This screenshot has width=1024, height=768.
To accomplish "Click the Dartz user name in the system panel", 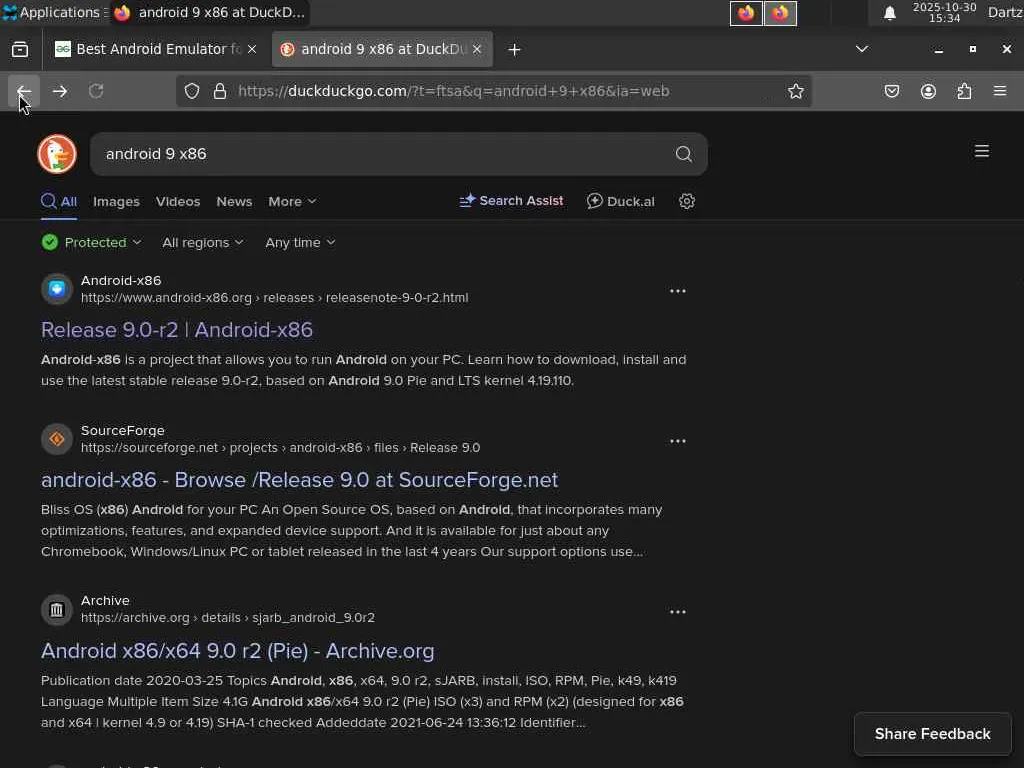I will pyautogui.click(x=1005, y=12).
